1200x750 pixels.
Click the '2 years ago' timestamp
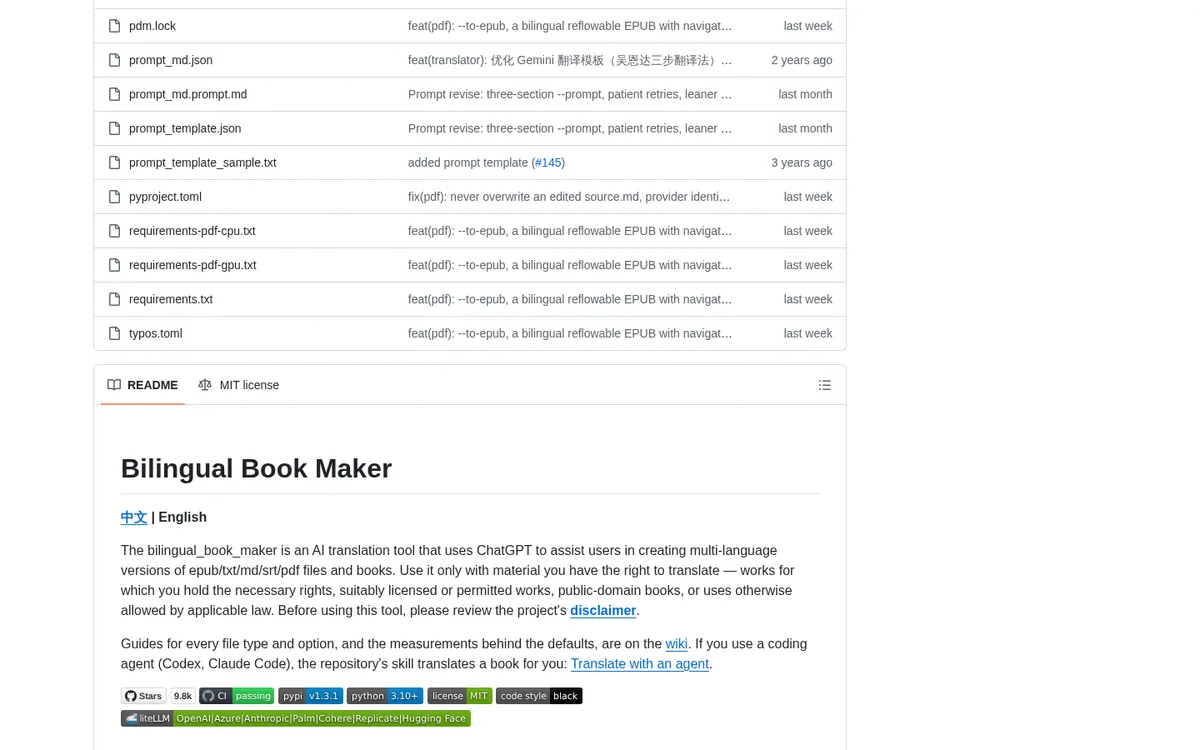point(802,60)
